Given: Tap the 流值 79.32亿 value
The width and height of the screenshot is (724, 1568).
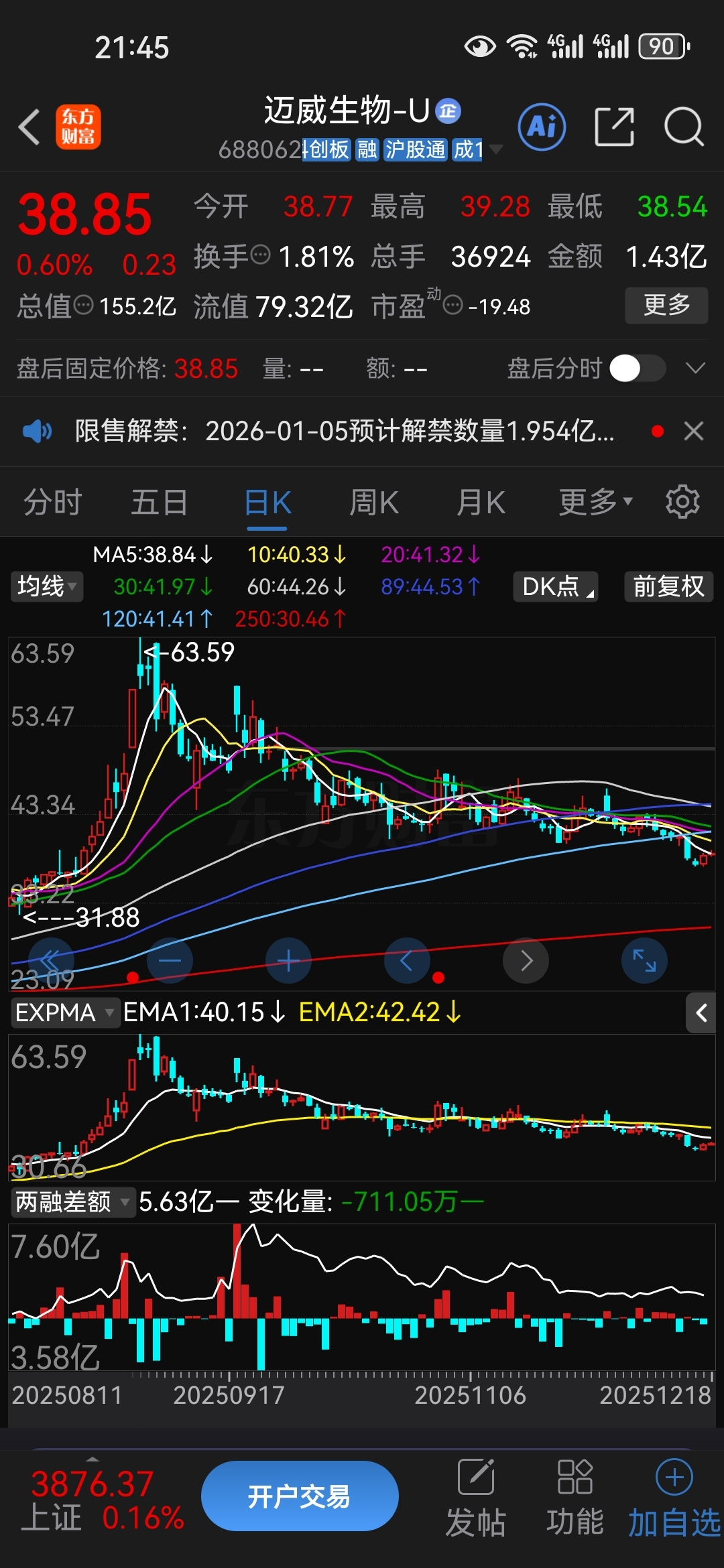Looking at the screenshot, I should point(273,306).
